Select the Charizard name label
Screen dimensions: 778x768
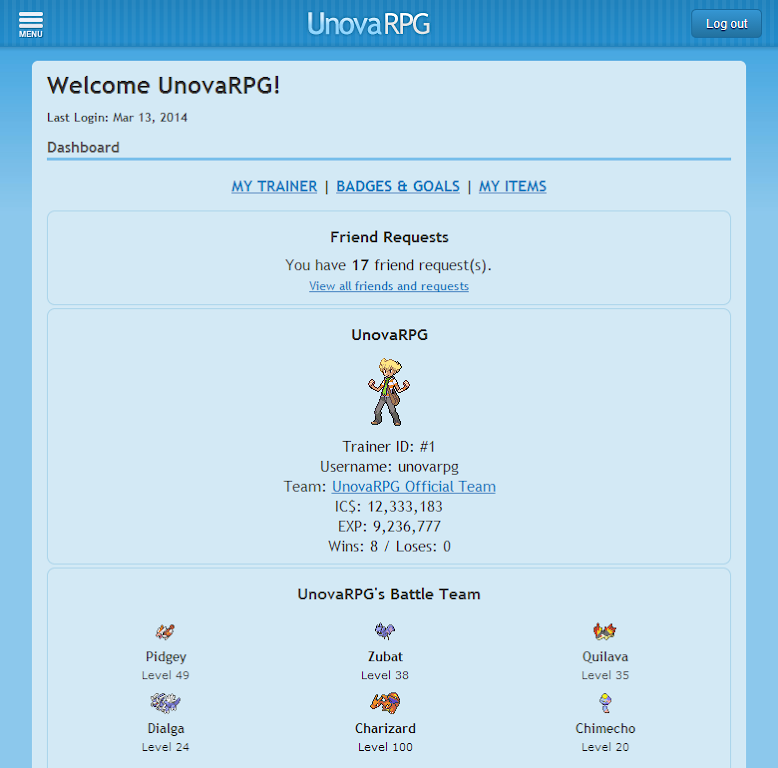point(385,728)
